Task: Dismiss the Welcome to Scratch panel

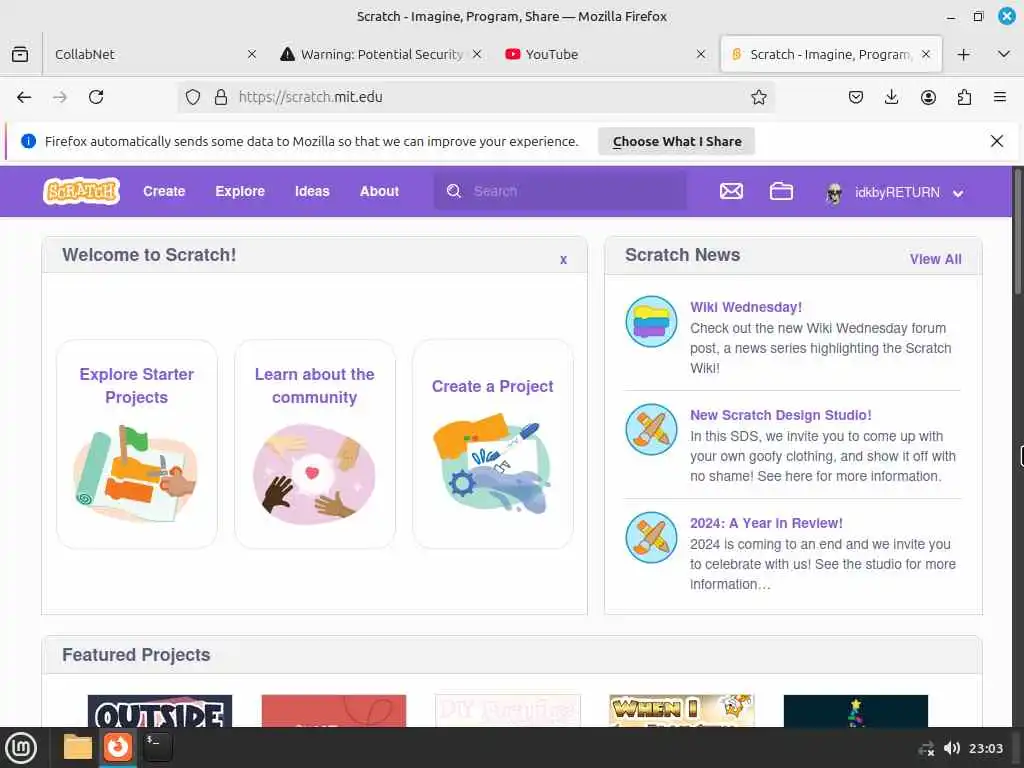Action: (x=563, y=260)
